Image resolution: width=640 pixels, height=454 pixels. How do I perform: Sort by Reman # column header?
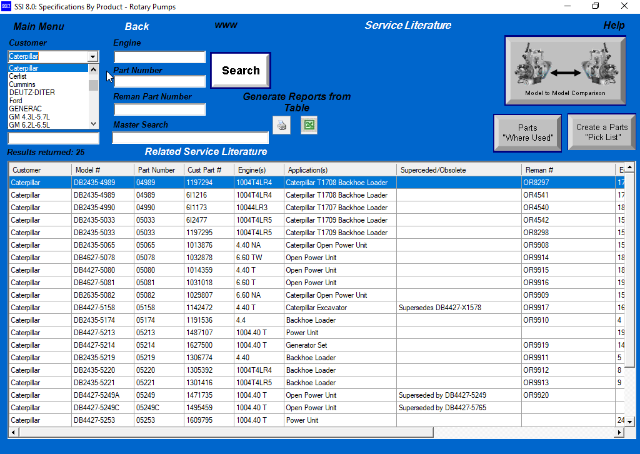568,170
